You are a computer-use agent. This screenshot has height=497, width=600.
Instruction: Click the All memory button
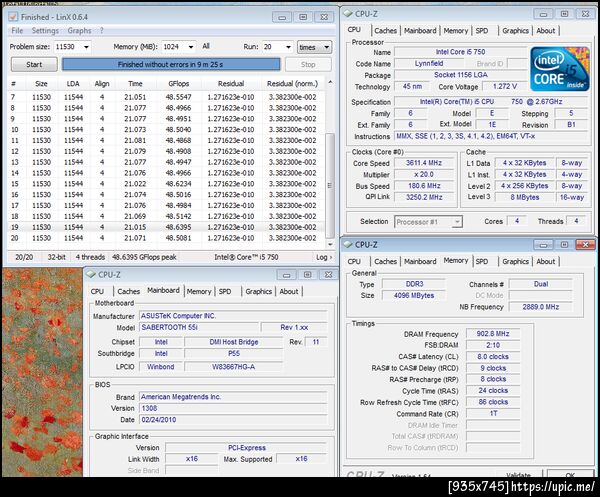coord(206,46)
